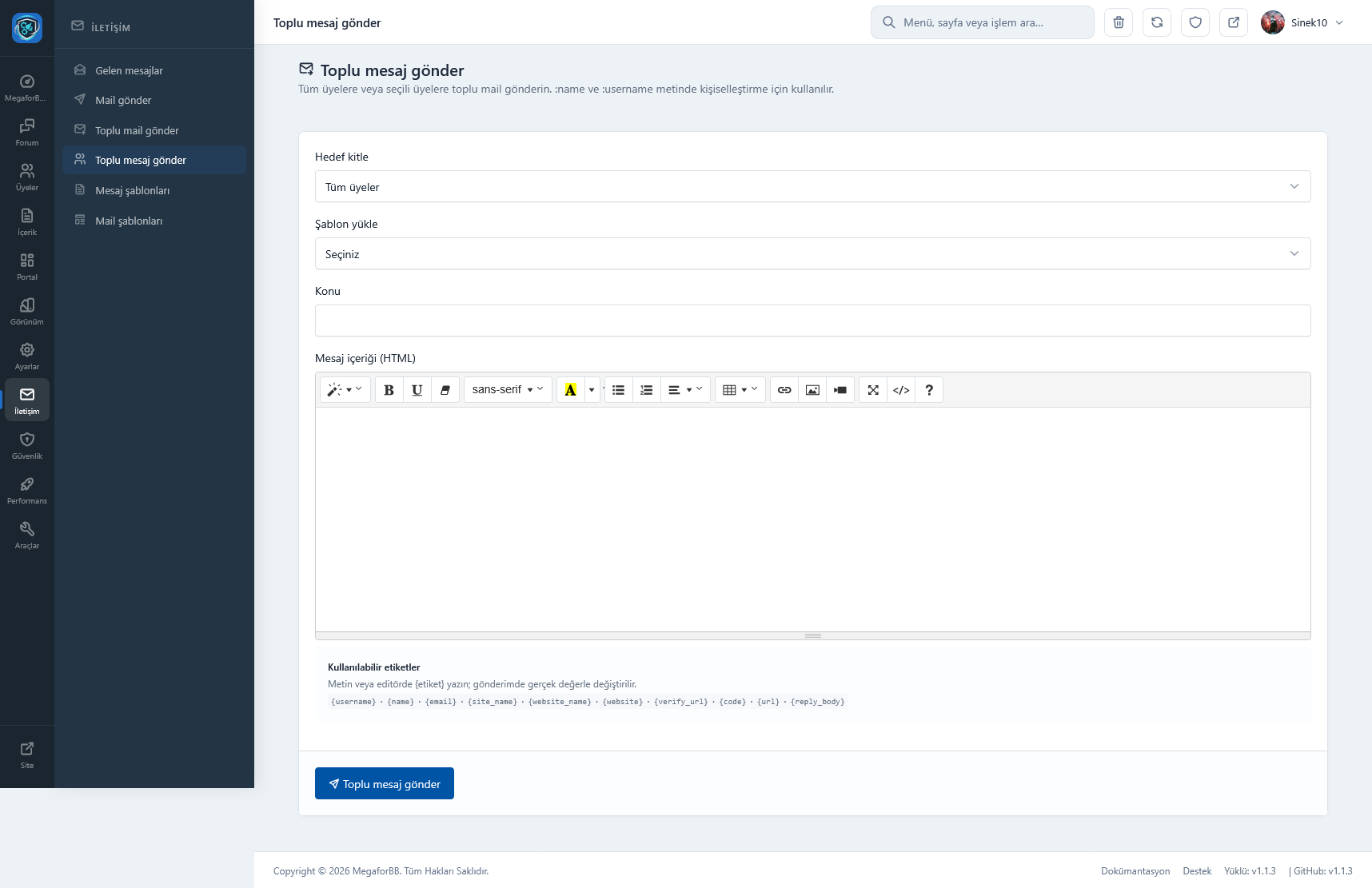Open Gelen mesajlar in the sidebar
Viewport: 1372px width, 888px height.
pyautogui.click(x=129, y=70)
